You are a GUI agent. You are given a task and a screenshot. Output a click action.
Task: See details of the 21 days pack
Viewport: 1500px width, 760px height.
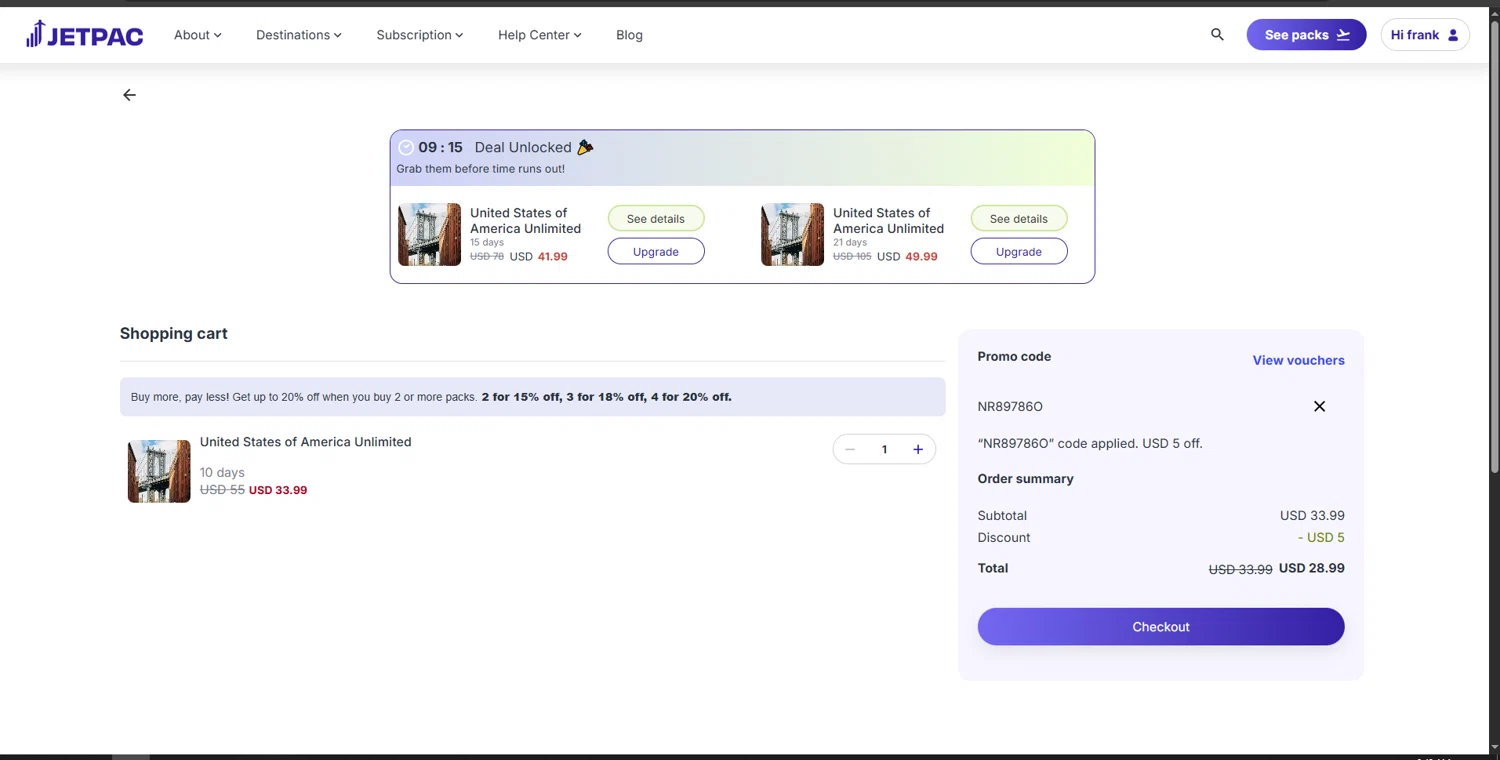coord(1019,218)
